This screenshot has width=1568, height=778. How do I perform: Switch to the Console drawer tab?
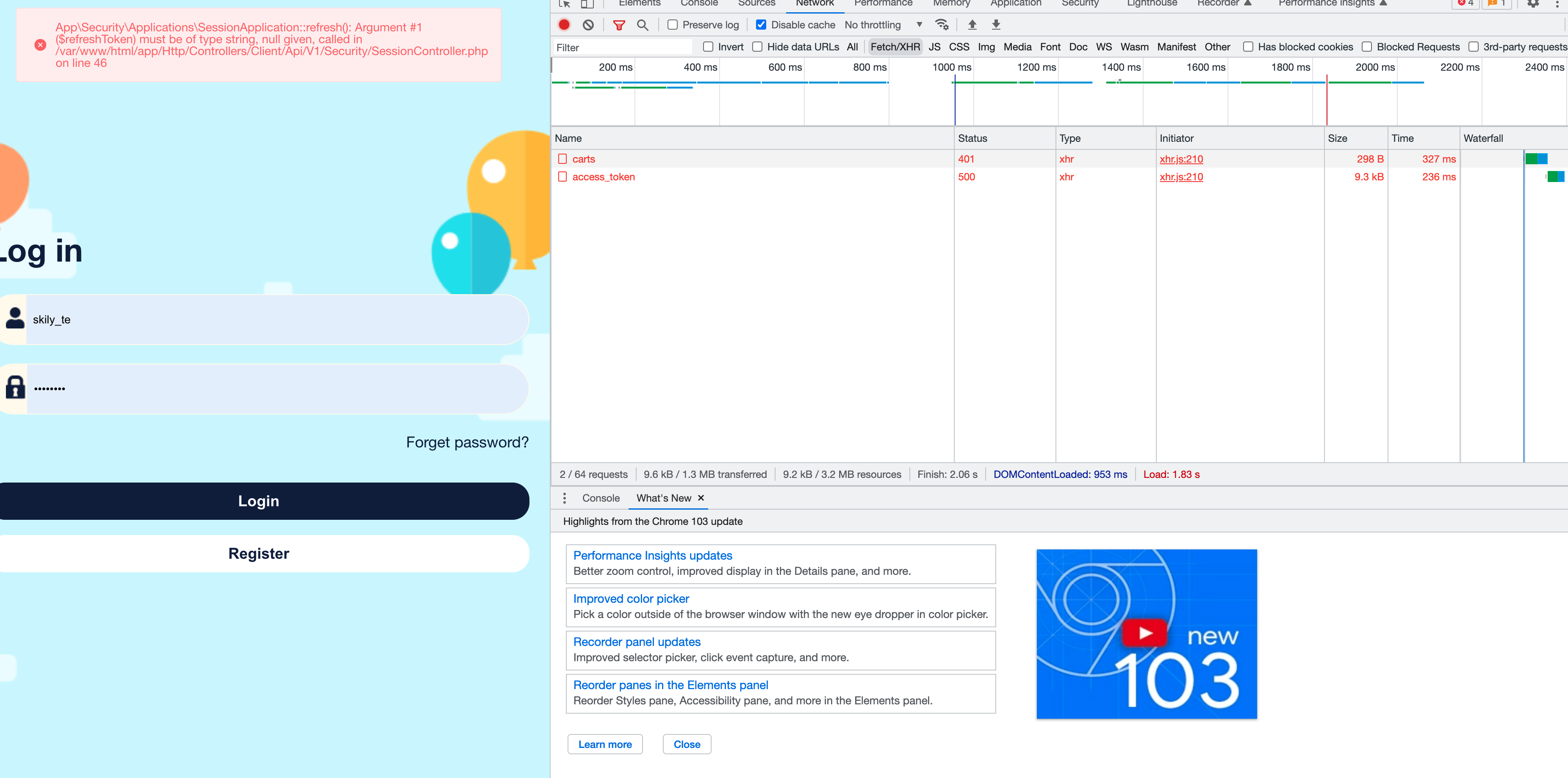(x=600, y=498)
